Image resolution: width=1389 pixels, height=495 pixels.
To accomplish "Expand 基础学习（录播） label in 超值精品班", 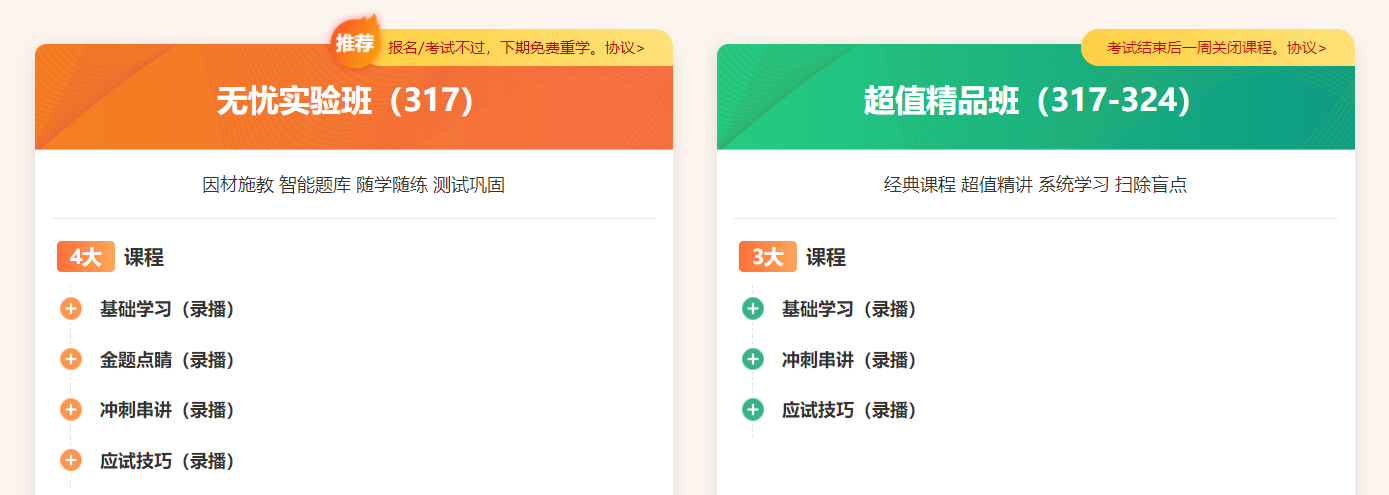I will (x=850, y=310).
